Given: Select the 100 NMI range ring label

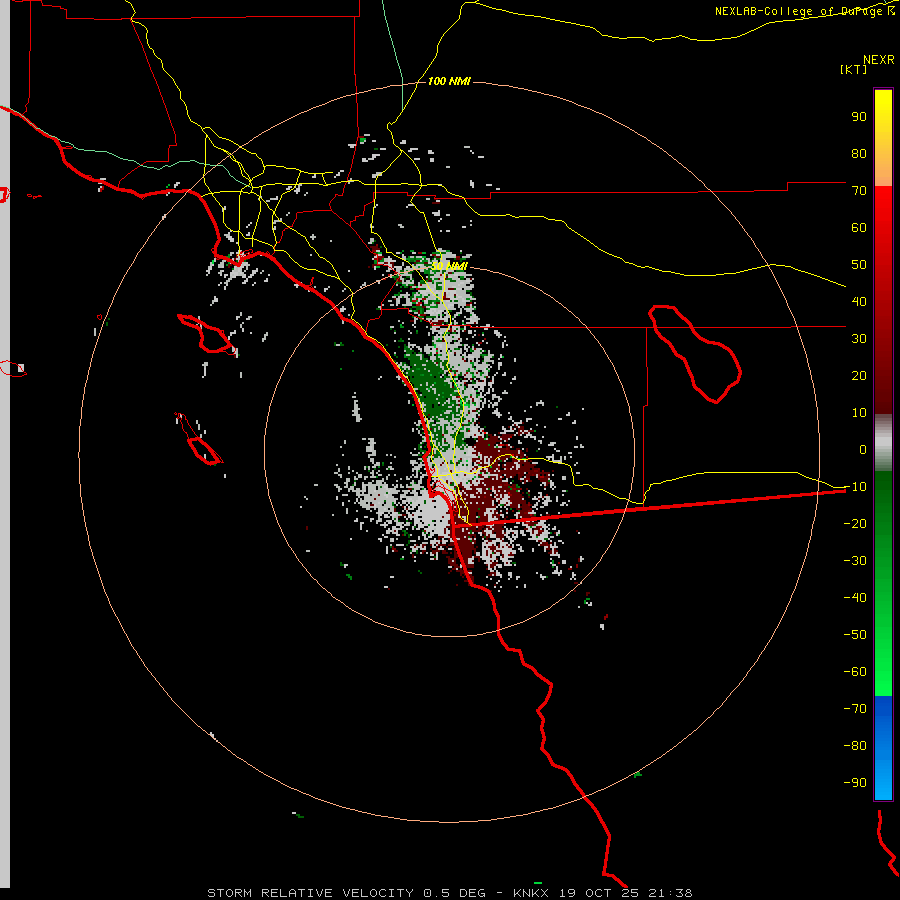Looking at the screenshot, I should (449, 82).
